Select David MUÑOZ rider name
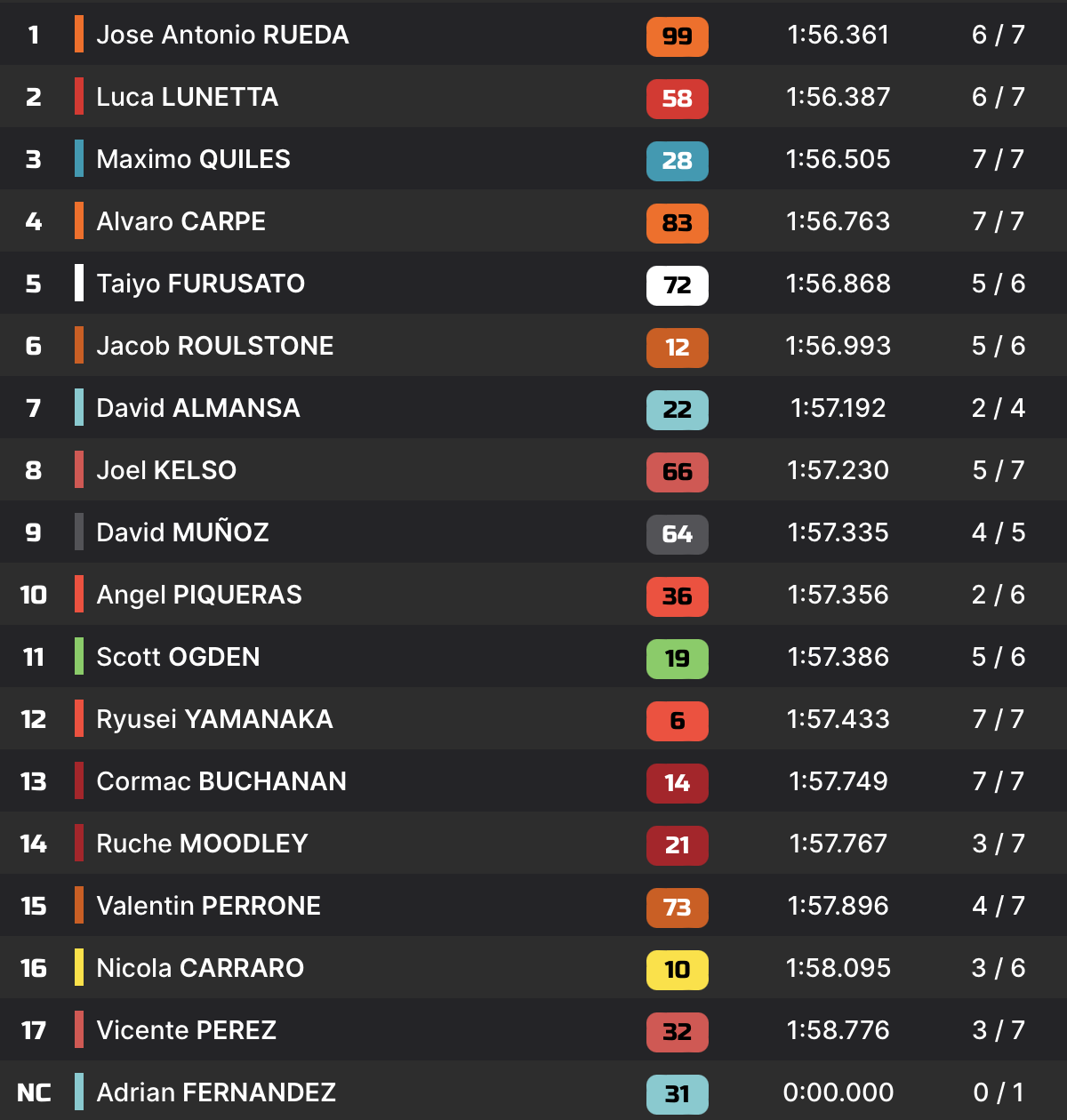The image size is (1067, 1120). pyautogui.click(x=182, y=532)
